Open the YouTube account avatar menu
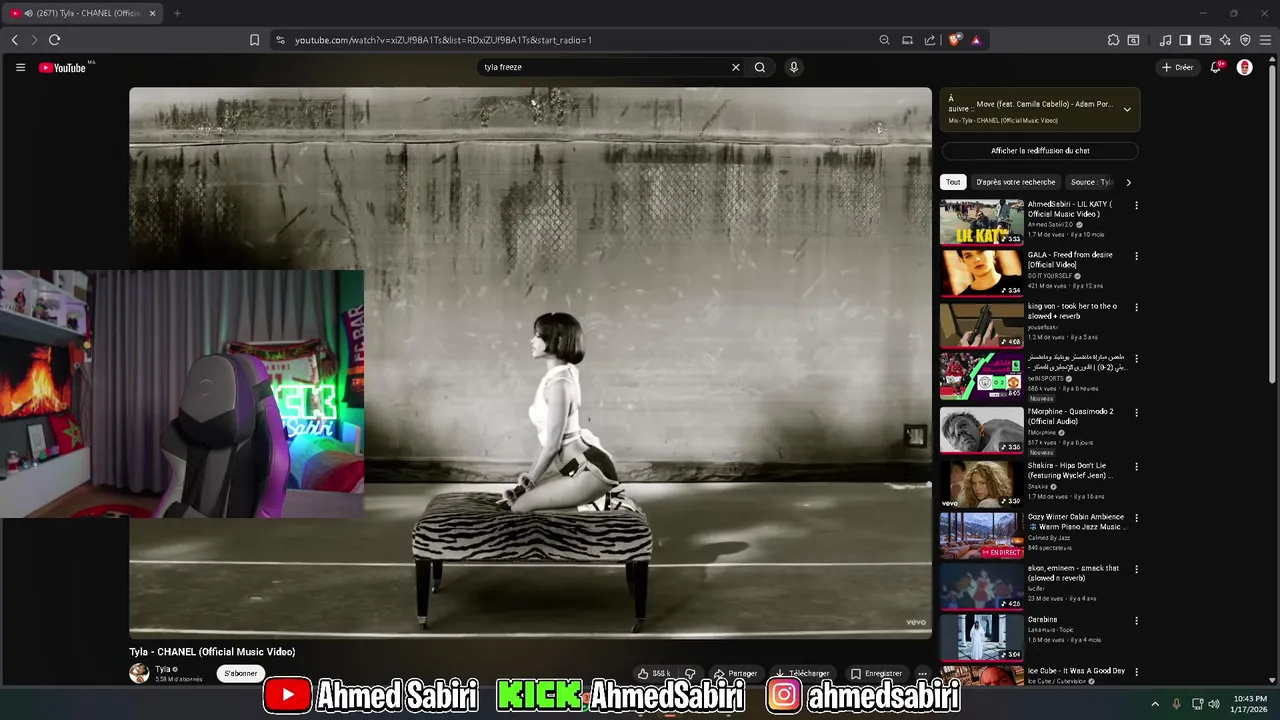 click(1244, 67)
